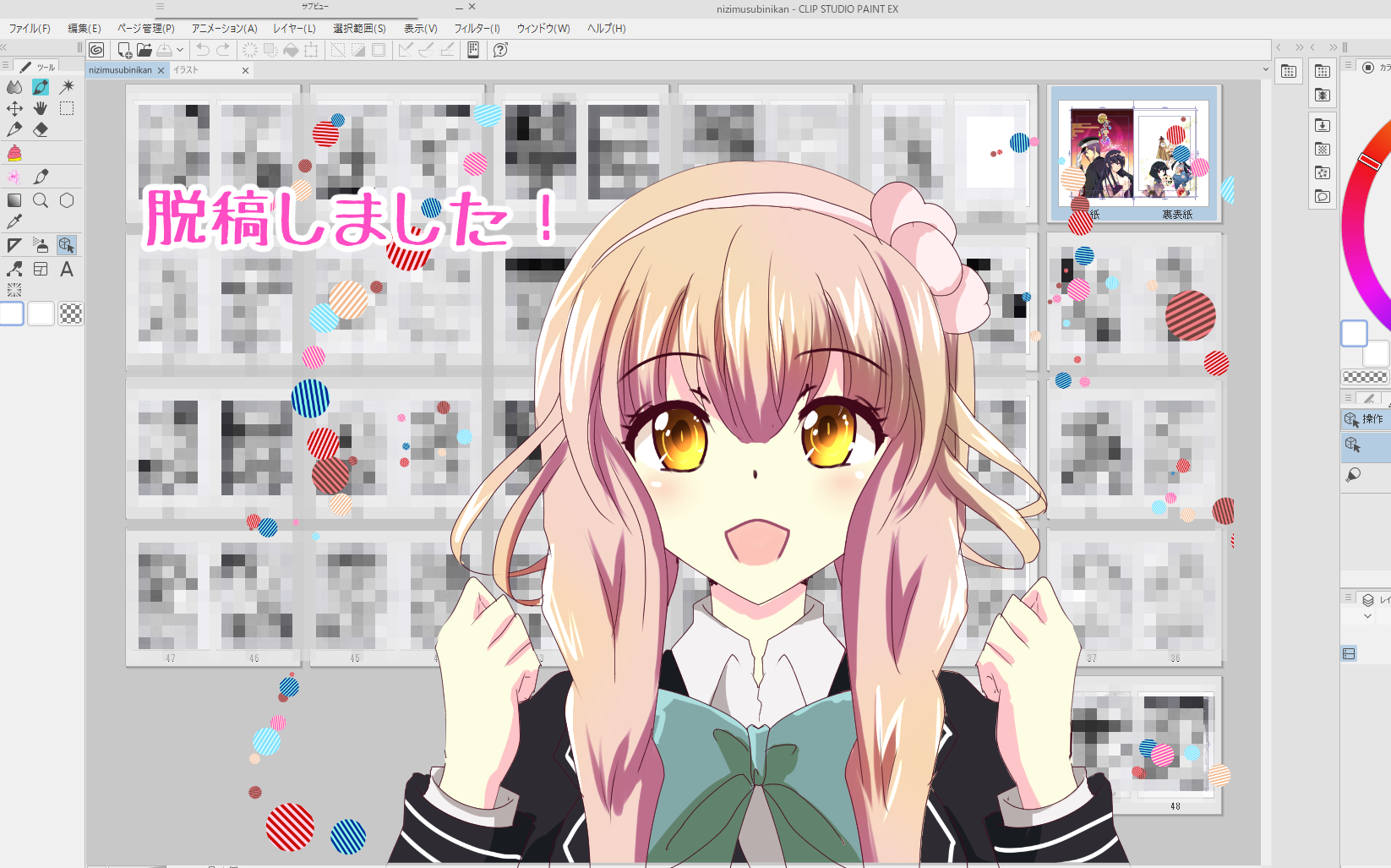Open the color wheel palette menu
1391x868 pixels.
tap(1349, 65)
